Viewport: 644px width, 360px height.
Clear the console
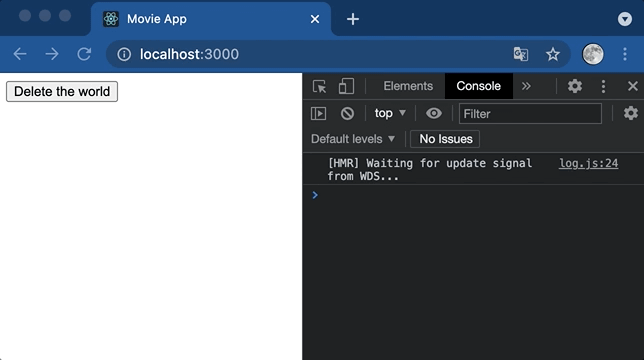(x=347, y=113)
